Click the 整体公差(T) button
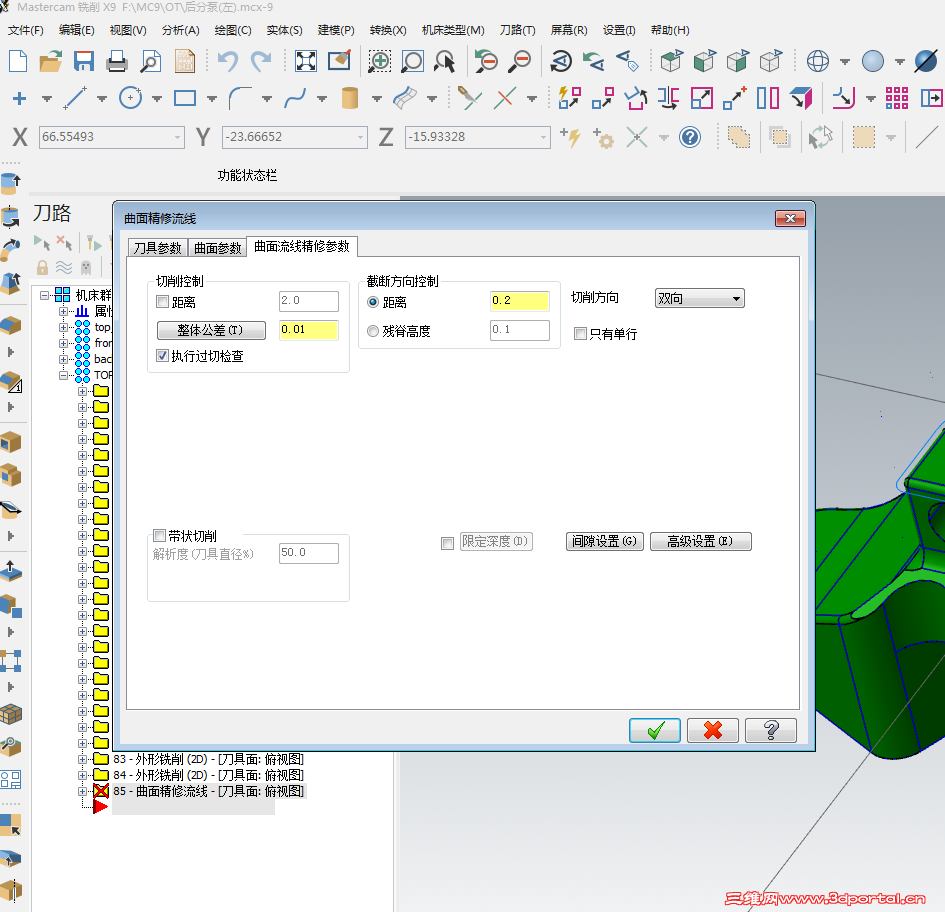945x912 pixels. [211, 330]
